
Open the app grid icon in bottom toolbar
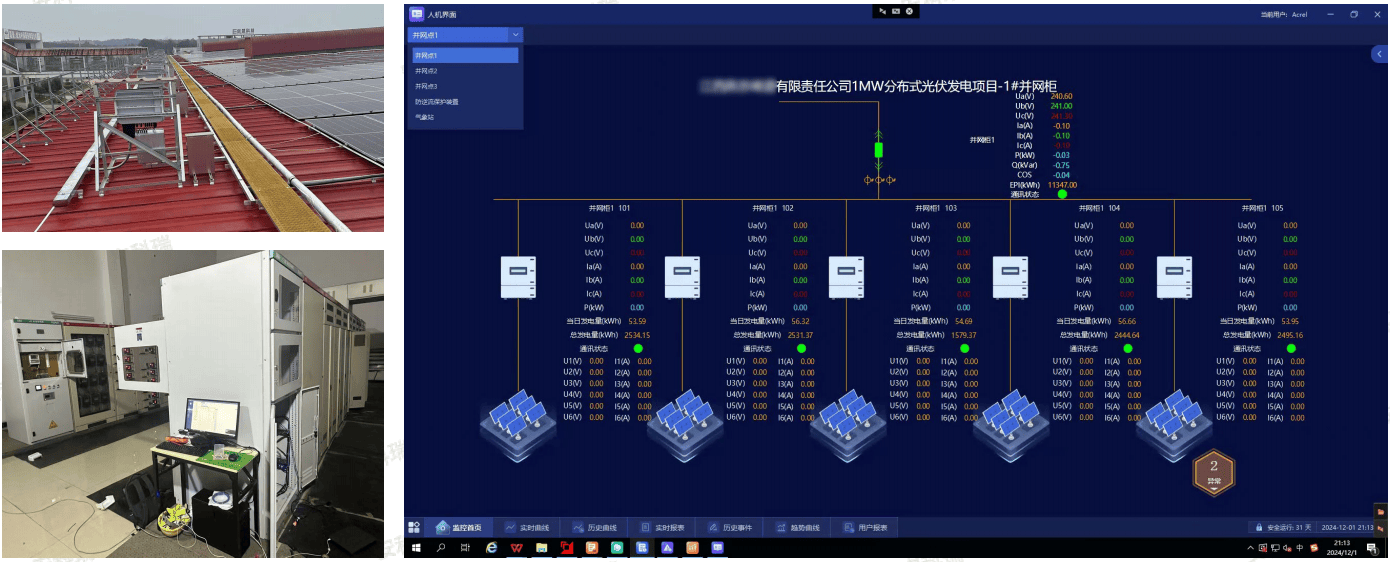[x=414, y=527]
